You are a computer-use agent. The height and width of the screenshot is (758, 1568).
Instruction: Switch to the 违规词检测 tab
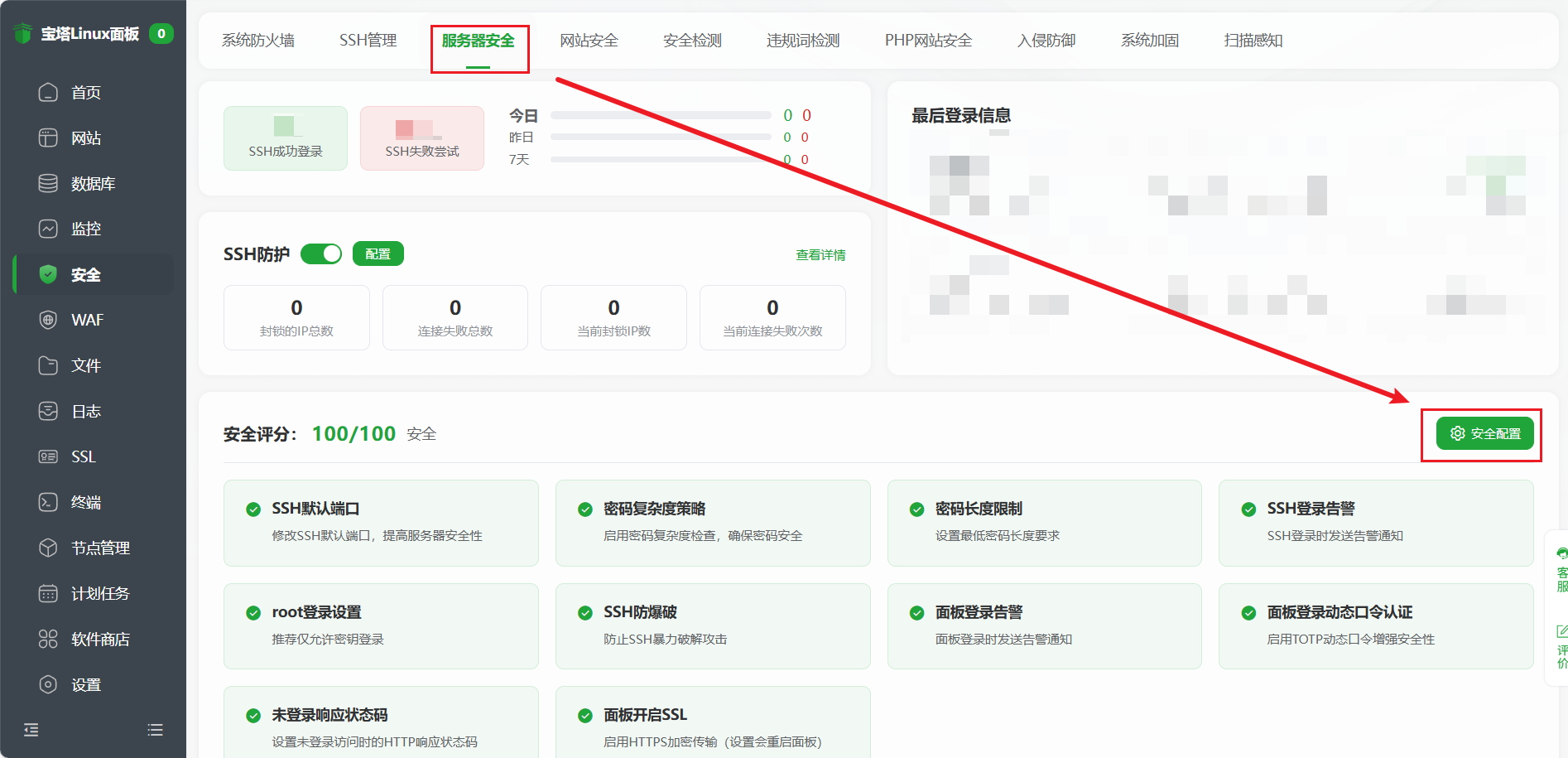803,41
